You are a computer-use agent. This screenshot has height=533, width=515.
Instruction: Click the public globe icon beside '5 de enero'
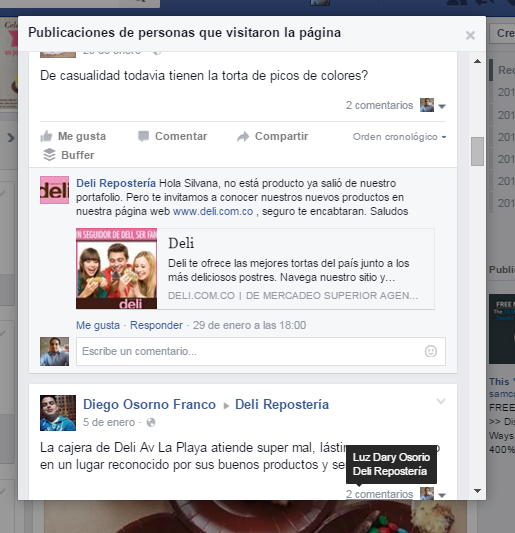[x=151, y=423]
